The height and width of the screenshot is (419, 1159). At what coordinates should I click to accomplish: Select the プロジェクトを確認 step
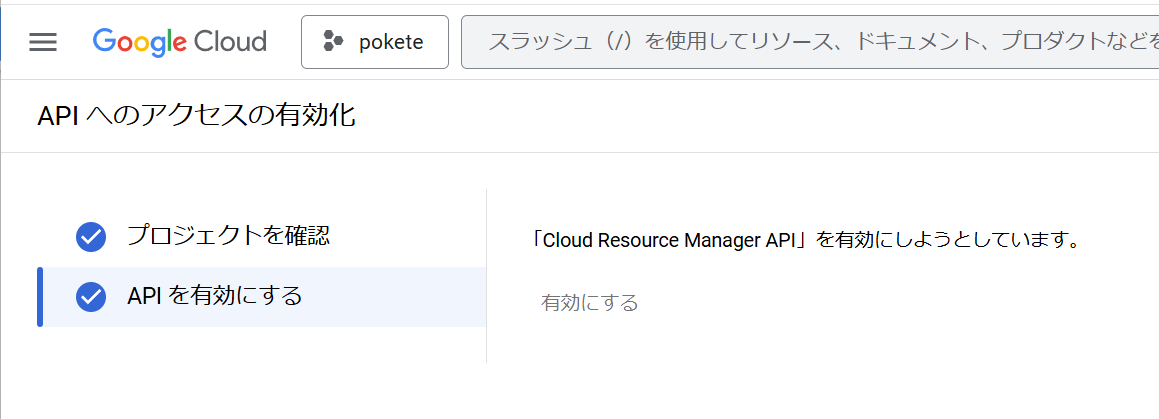pyautogui.click(x=262, y=236)
